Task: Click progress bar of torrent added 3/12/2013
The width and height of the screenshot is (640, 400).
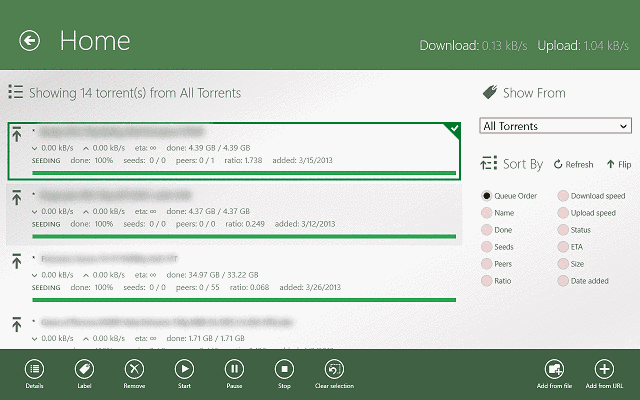Action: (x=244, y=236)
